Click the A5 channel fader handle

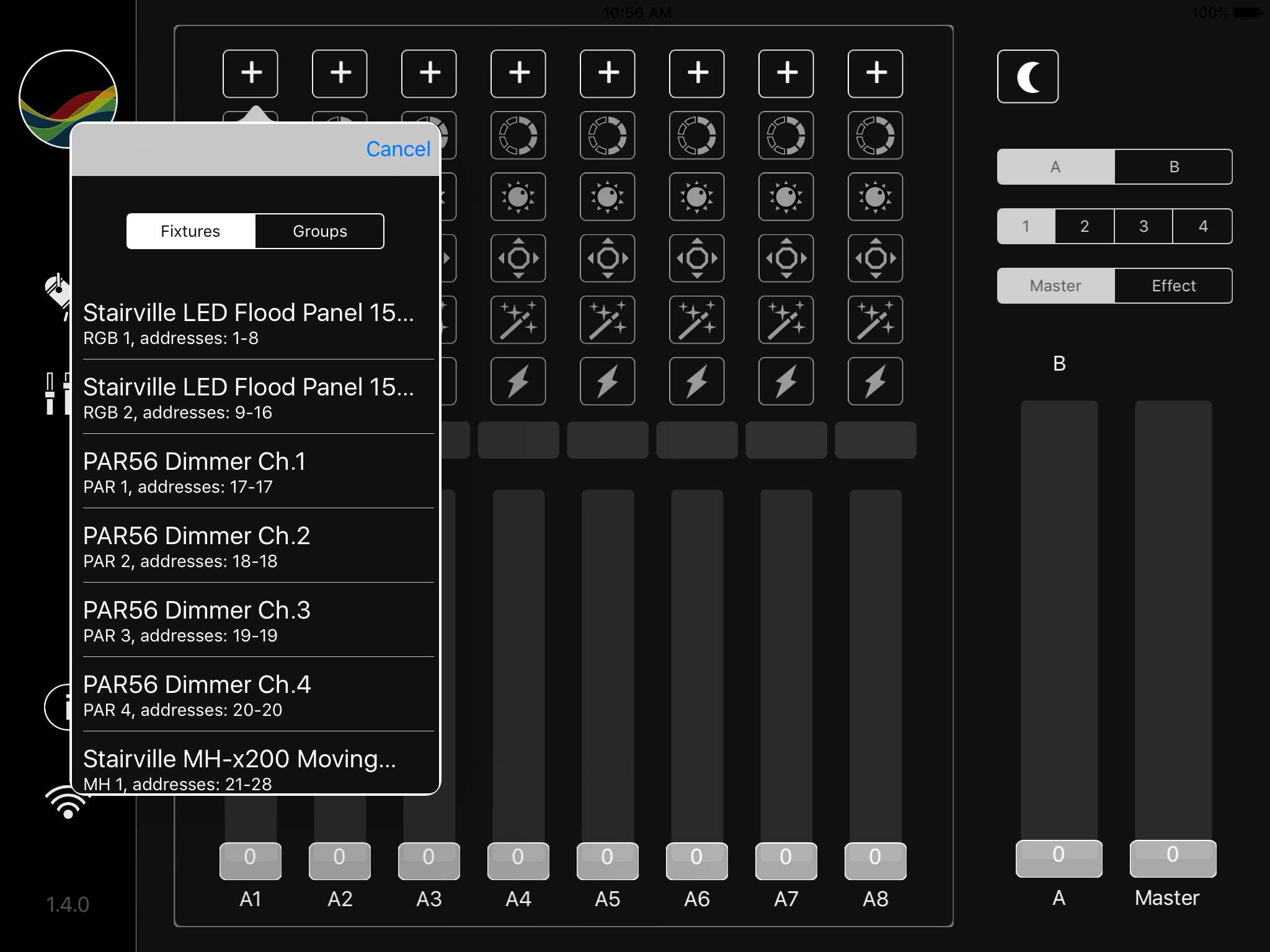coord(607,860)
